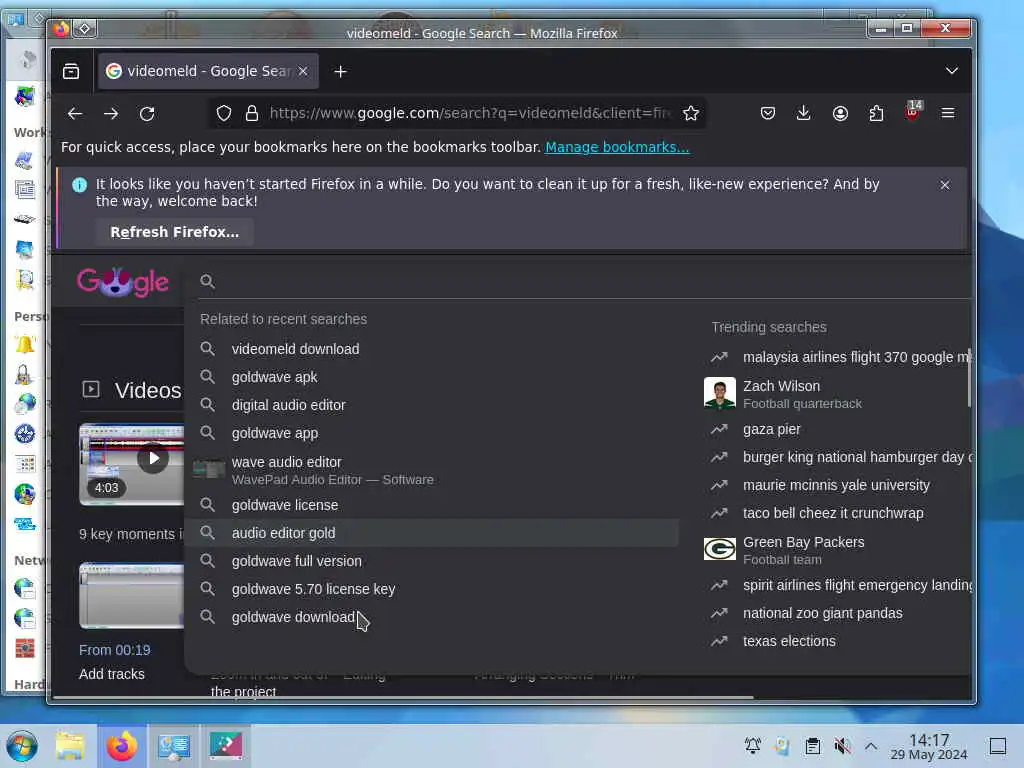Dismiss the refresh Firefox notification bar
Viewport: 1024px width, 768px height.
click(x=944, y=185)
